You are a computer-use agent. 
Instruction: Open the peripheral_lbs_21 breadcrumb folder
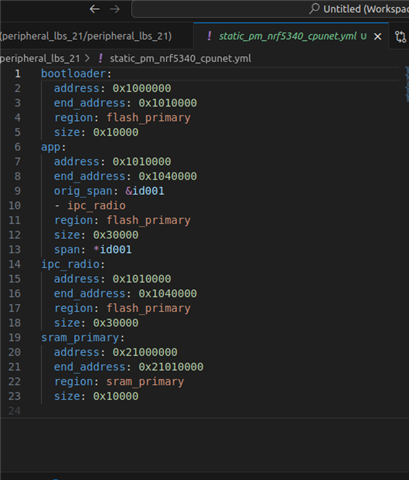point(40,59)
